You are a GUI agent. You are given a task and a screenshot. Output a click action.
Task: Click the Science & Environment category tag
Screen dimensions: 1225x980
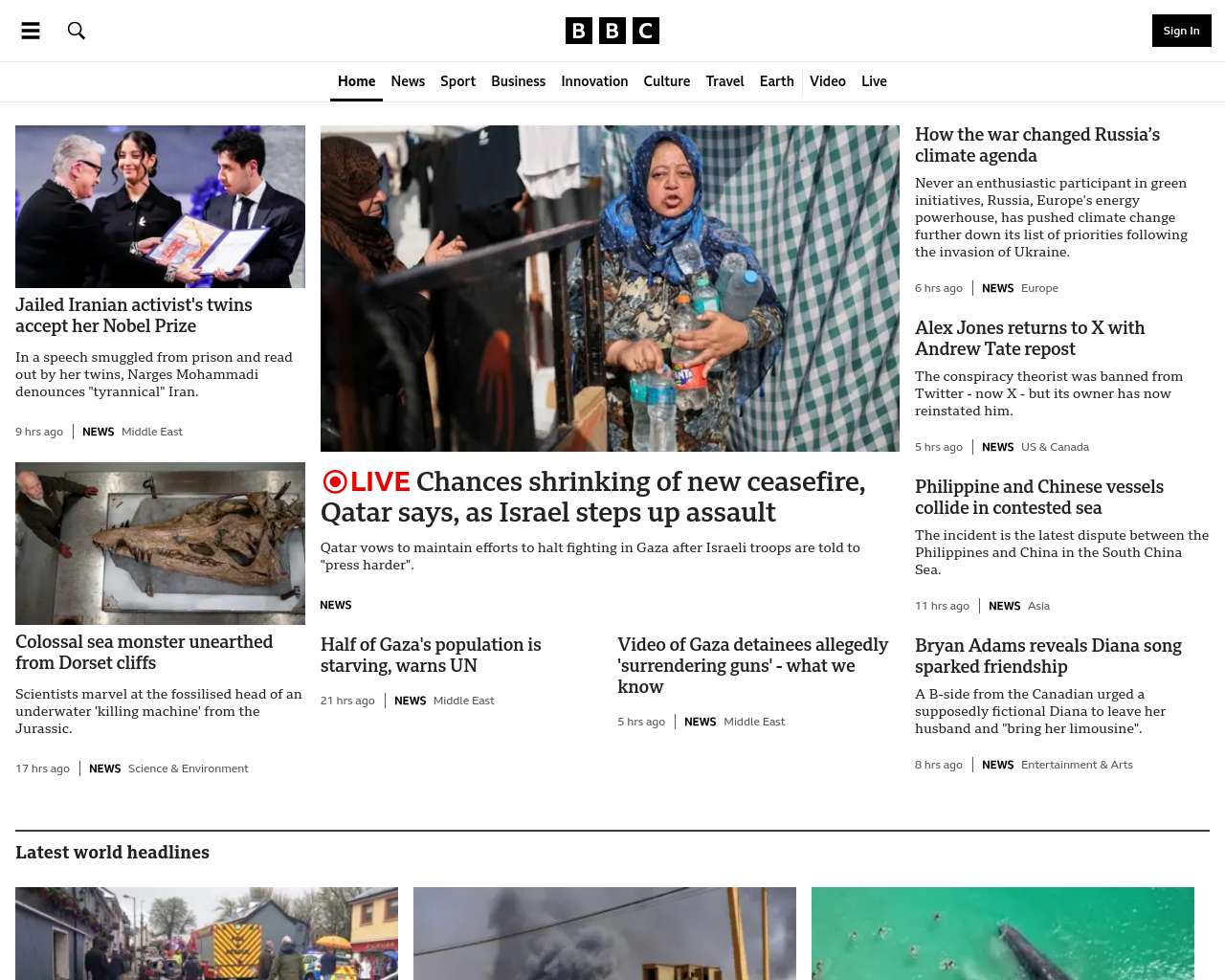(x=188, y=768)
